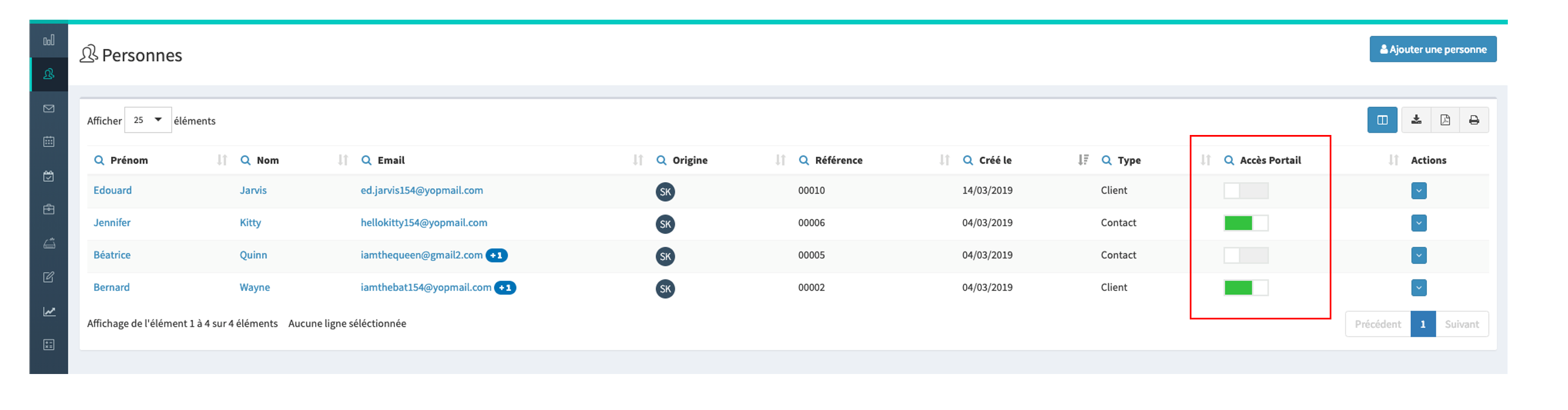Go to Précédent page
The width and height of the screenshot is (1568, 410).
point(1377,324)
